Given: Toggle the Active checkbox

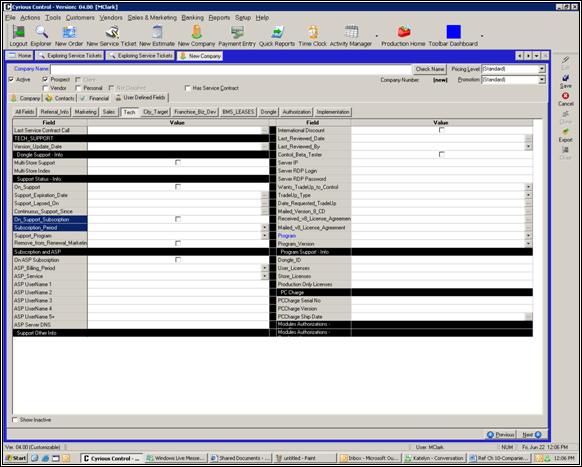Looking at the screenshot, I should coord(11,79).
